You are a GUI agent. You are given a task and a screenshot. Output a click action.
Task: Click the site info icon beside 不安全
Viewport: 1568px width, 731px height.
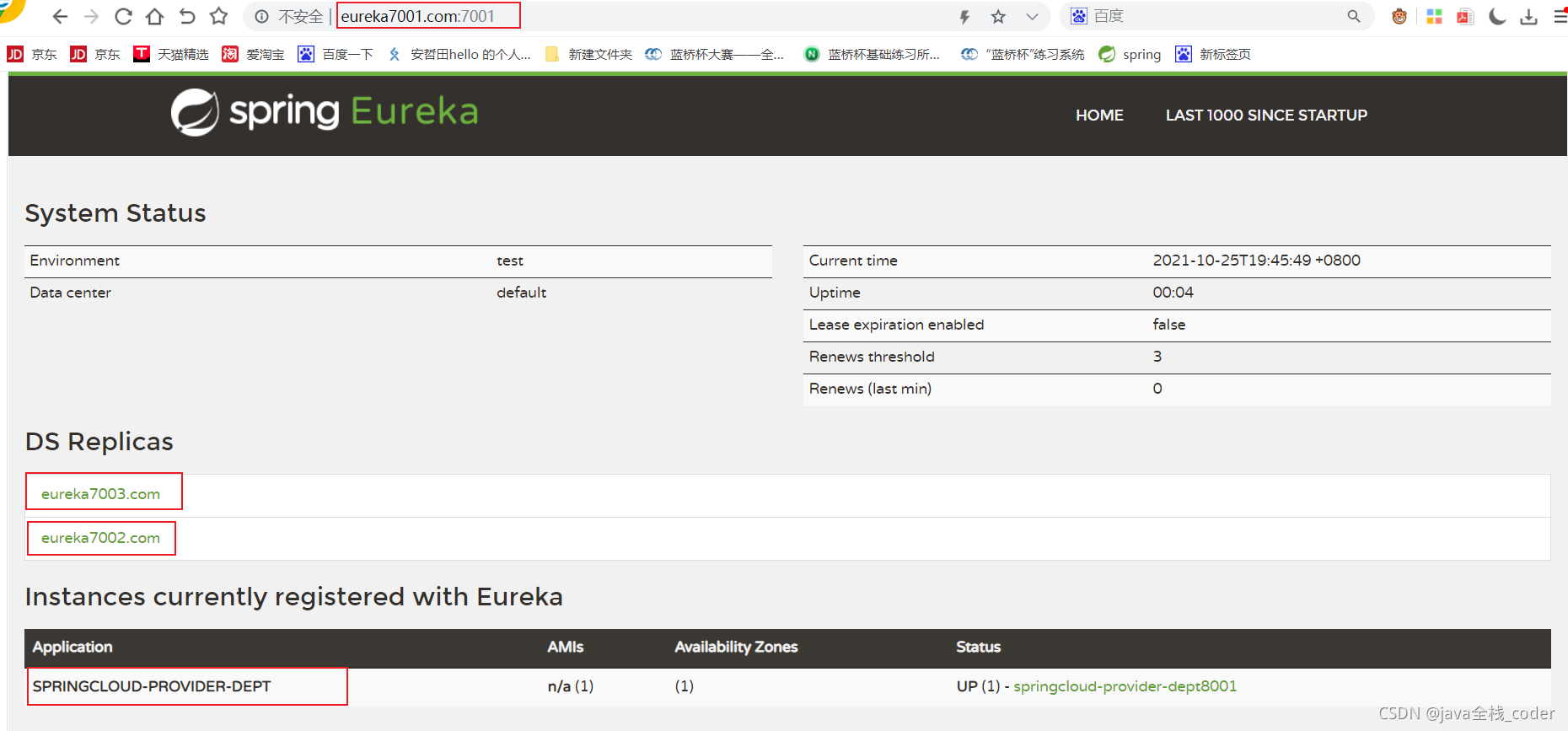[x=262, y=16]
